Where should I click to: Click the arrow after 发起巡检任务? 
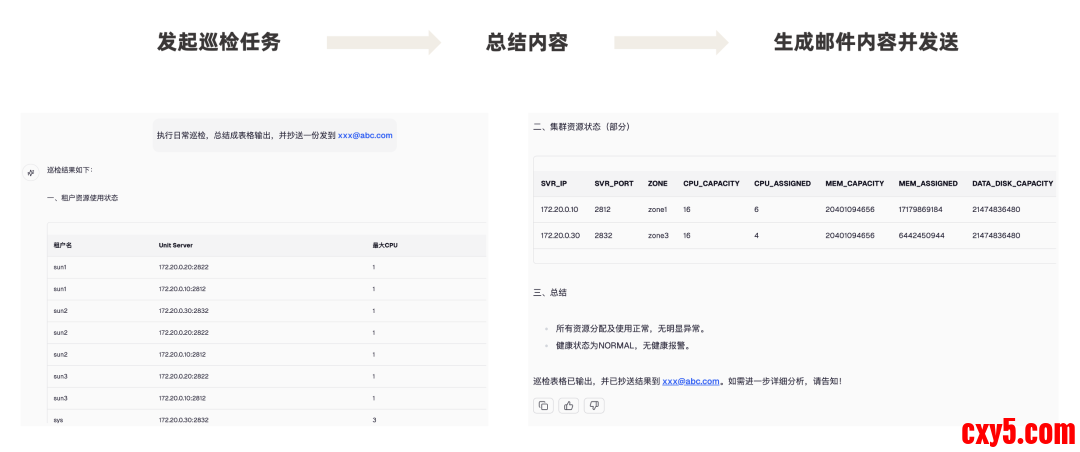[x=384, y=42]
